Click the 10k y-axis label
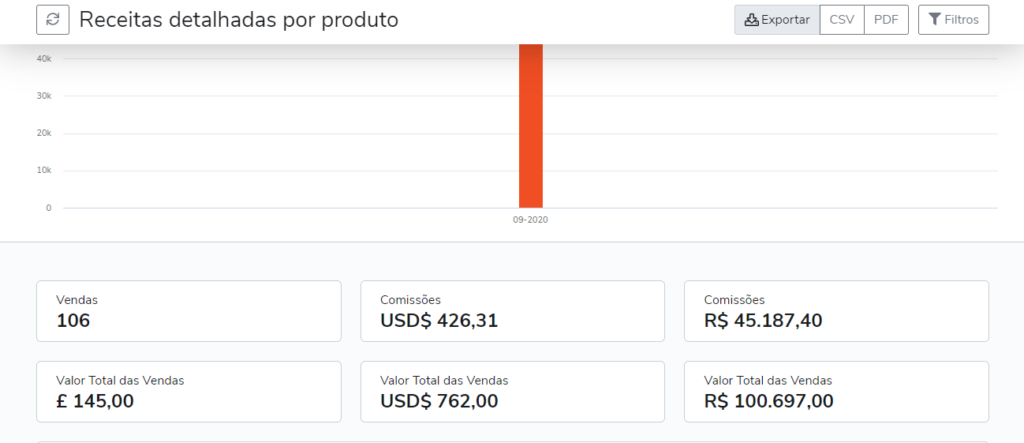The image size is (1024, 443). pyautogui.click(x=44, y=171)
